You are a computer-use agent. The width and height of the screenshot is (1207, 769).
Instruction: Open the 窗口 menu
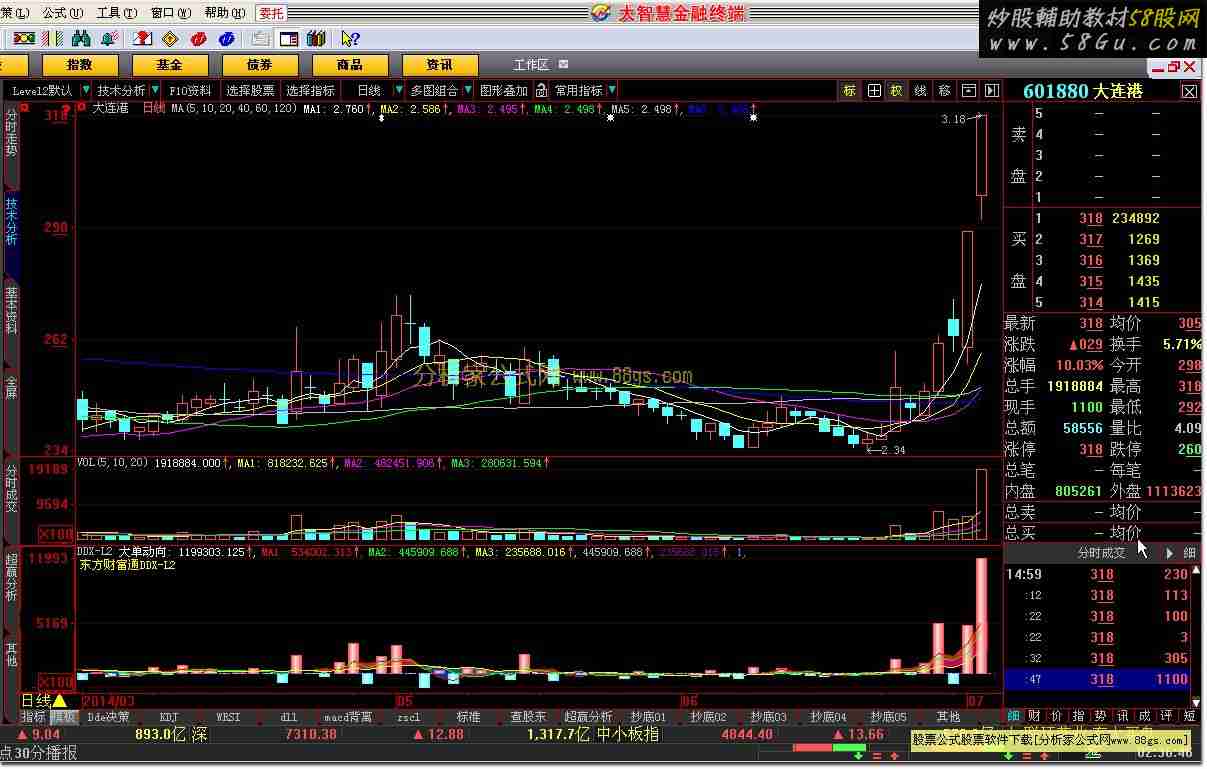tap(169, 13)
